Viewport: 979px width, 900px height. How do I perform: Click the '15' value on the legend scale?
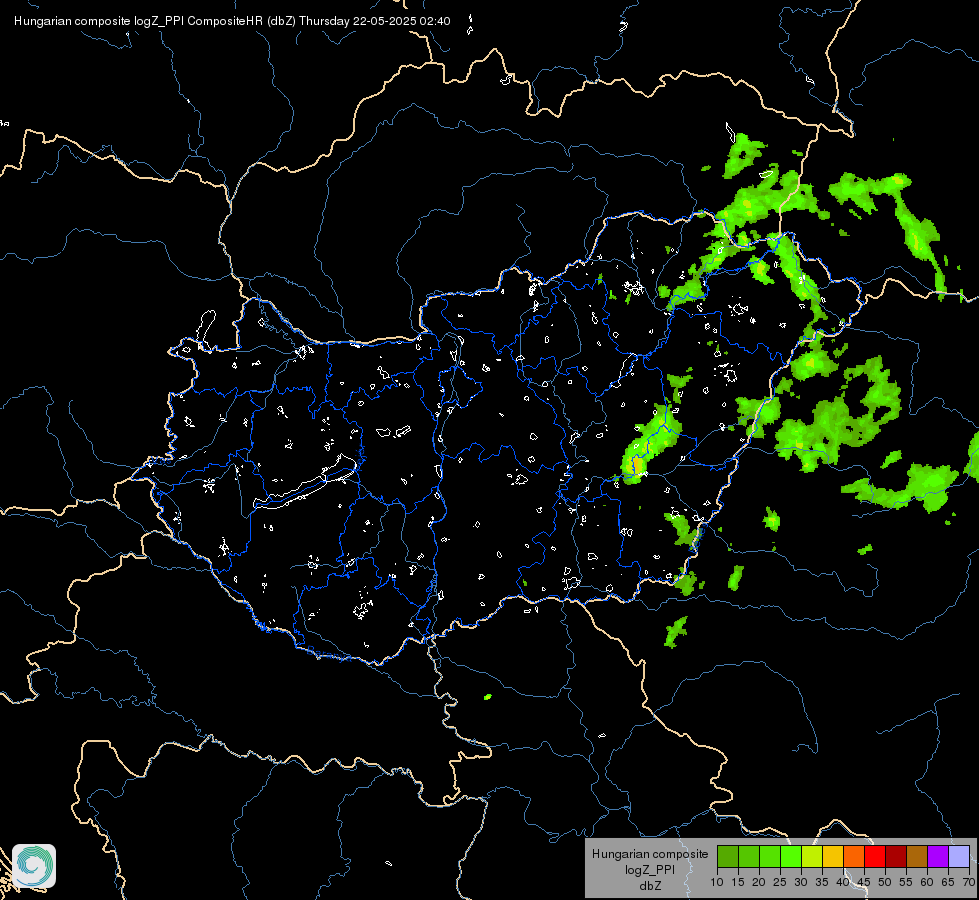coord(738,882)
